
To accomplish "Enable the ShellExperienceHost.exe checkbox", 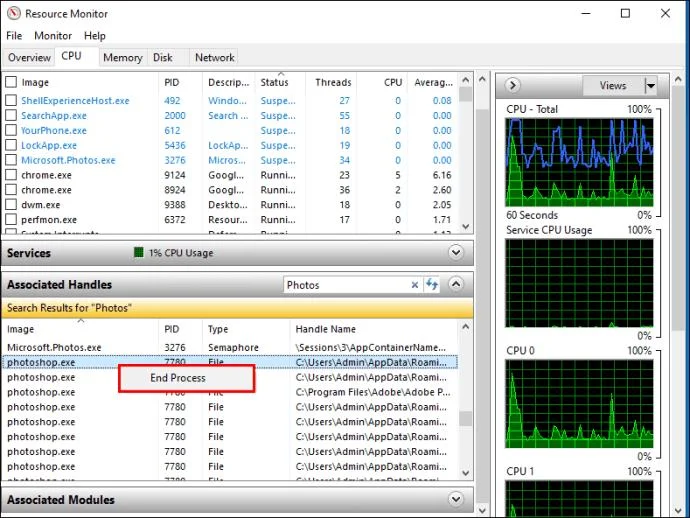I will [x=11, y=100].
